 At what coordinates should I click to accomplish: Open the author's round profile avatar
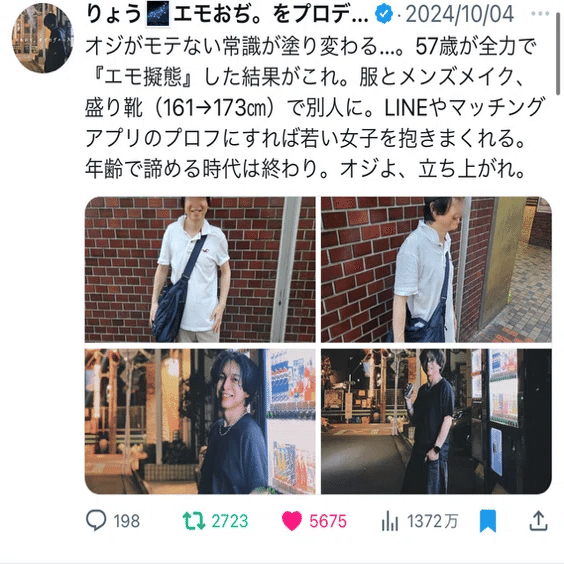[42, 38]
